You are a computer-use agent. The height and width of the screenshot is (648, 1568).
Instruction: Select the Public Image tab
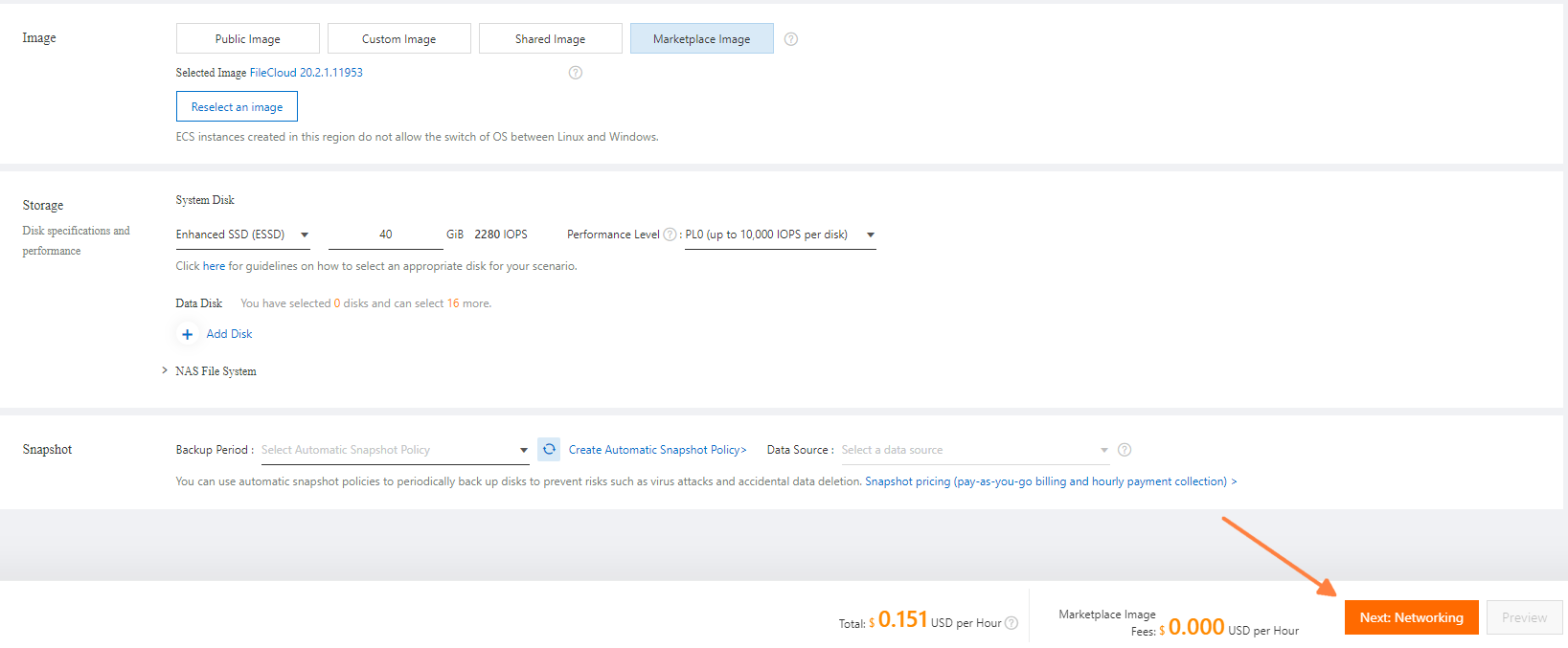[247, 39]
